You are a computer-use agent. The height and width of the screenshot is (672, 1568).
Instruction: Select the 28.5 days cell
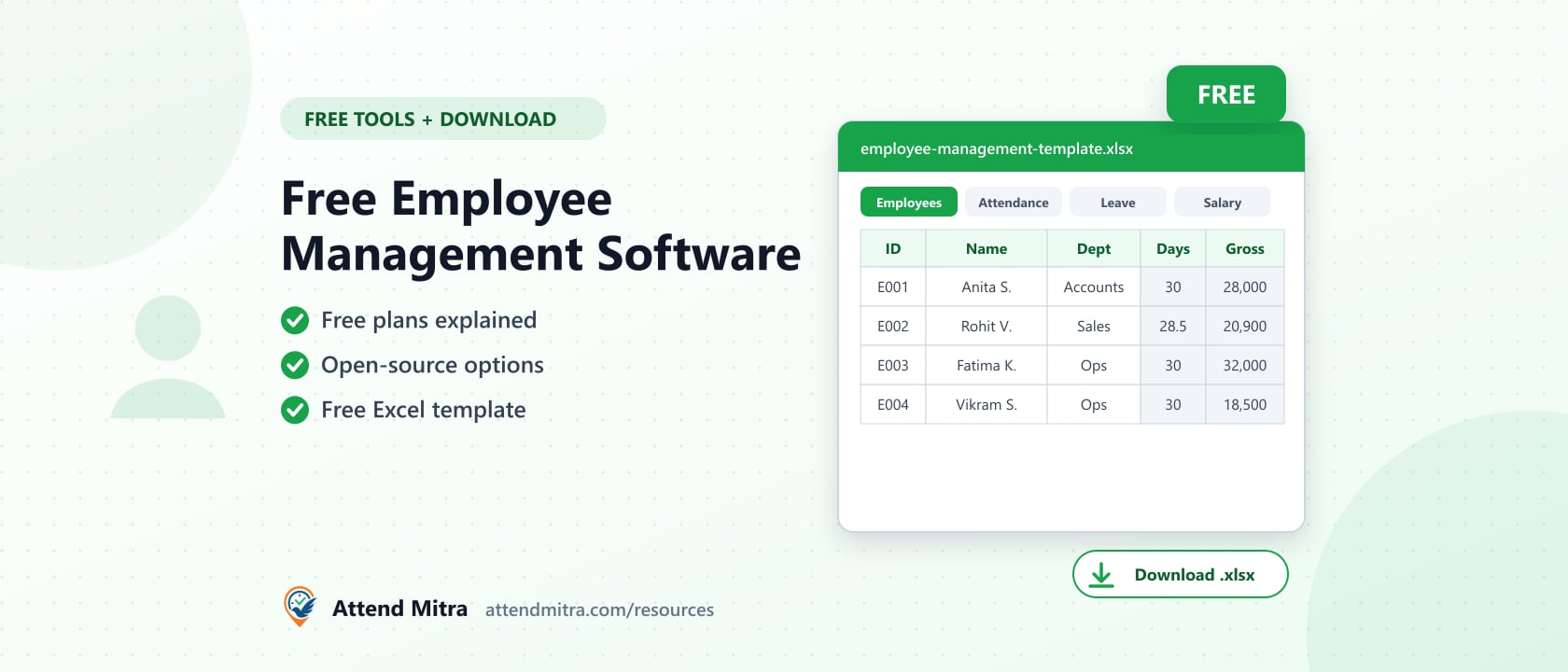1173,326
